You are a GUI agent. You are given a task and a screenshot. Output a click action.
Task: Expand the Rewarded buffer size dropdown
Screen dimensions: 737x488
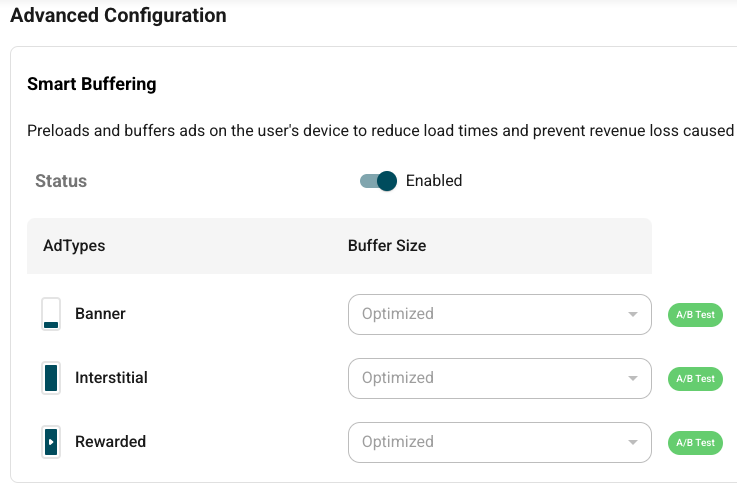499,442
